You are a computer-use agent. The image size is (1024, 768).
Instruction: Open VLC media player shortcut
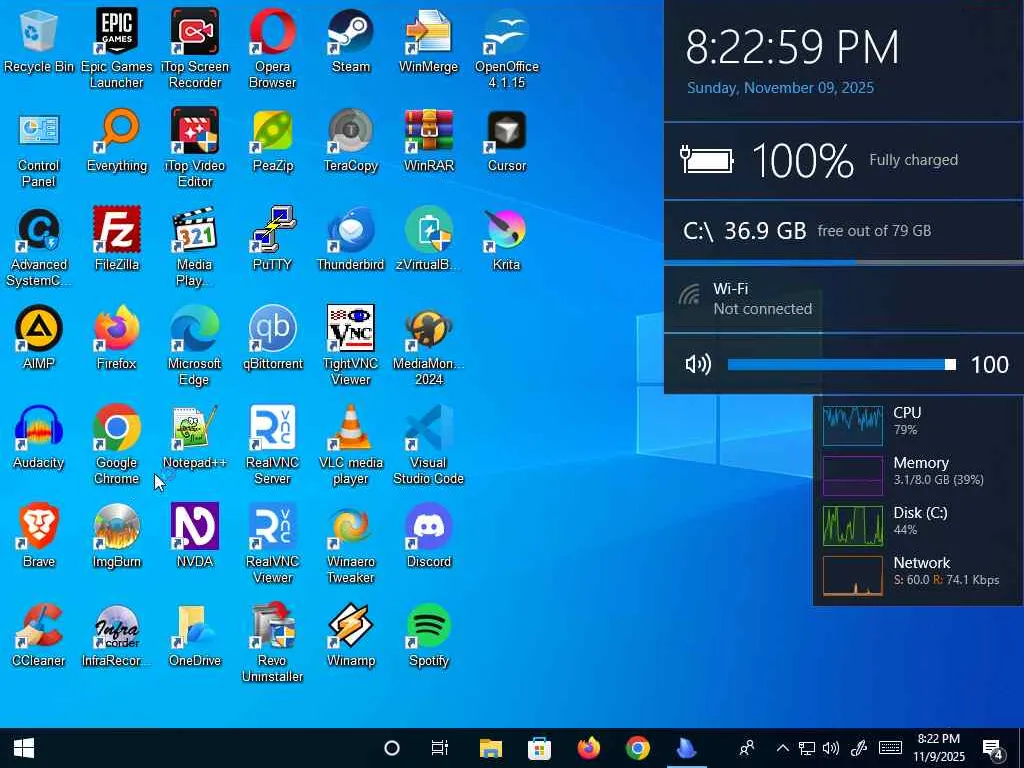(x=351, y=445)
